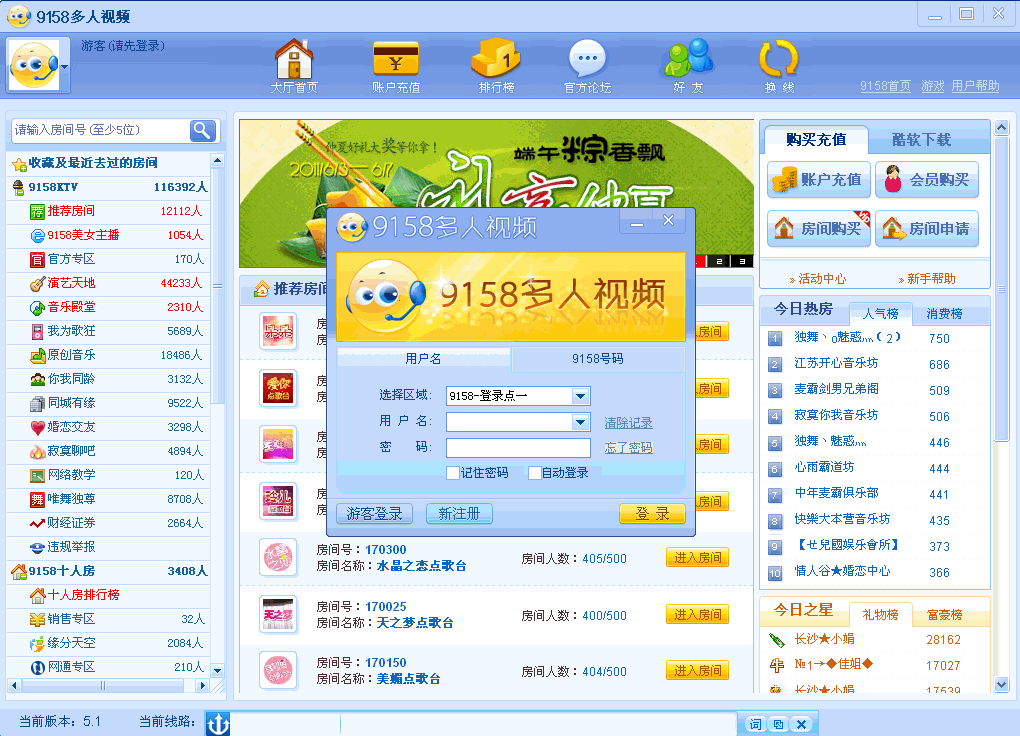Click the 天之梦点歌台 room thumbnail
The image size is (1020, 736).
pos(278,614)
